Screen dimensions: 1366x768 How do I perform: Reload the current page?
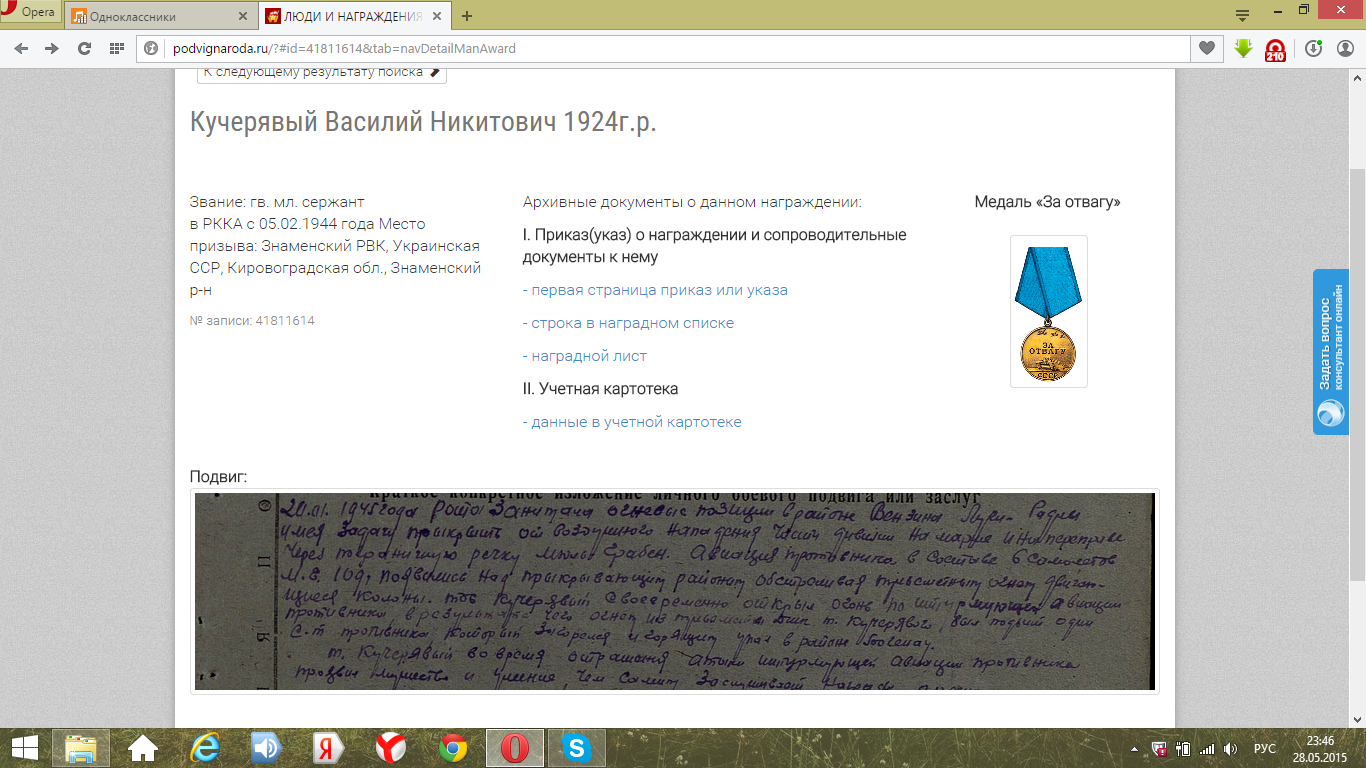(85, 48)
